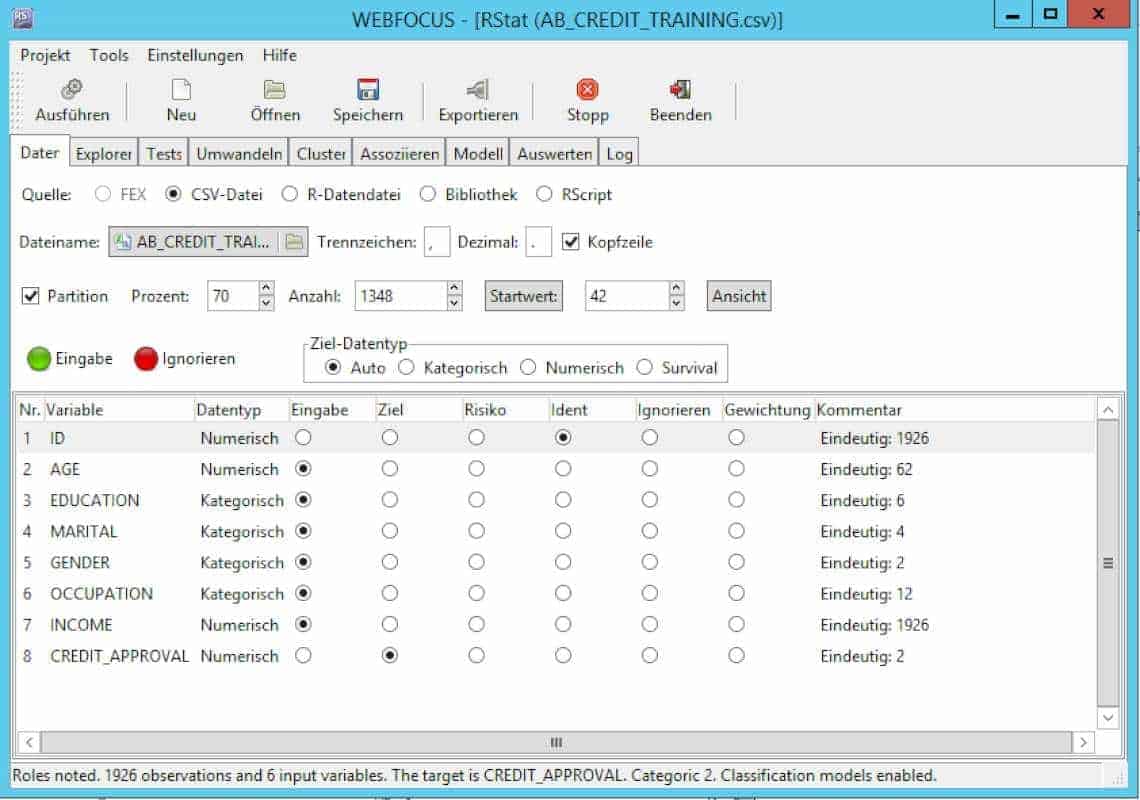Click the OCCUPATION variable name
The image size is (1140, 800).
pos(101,594)
